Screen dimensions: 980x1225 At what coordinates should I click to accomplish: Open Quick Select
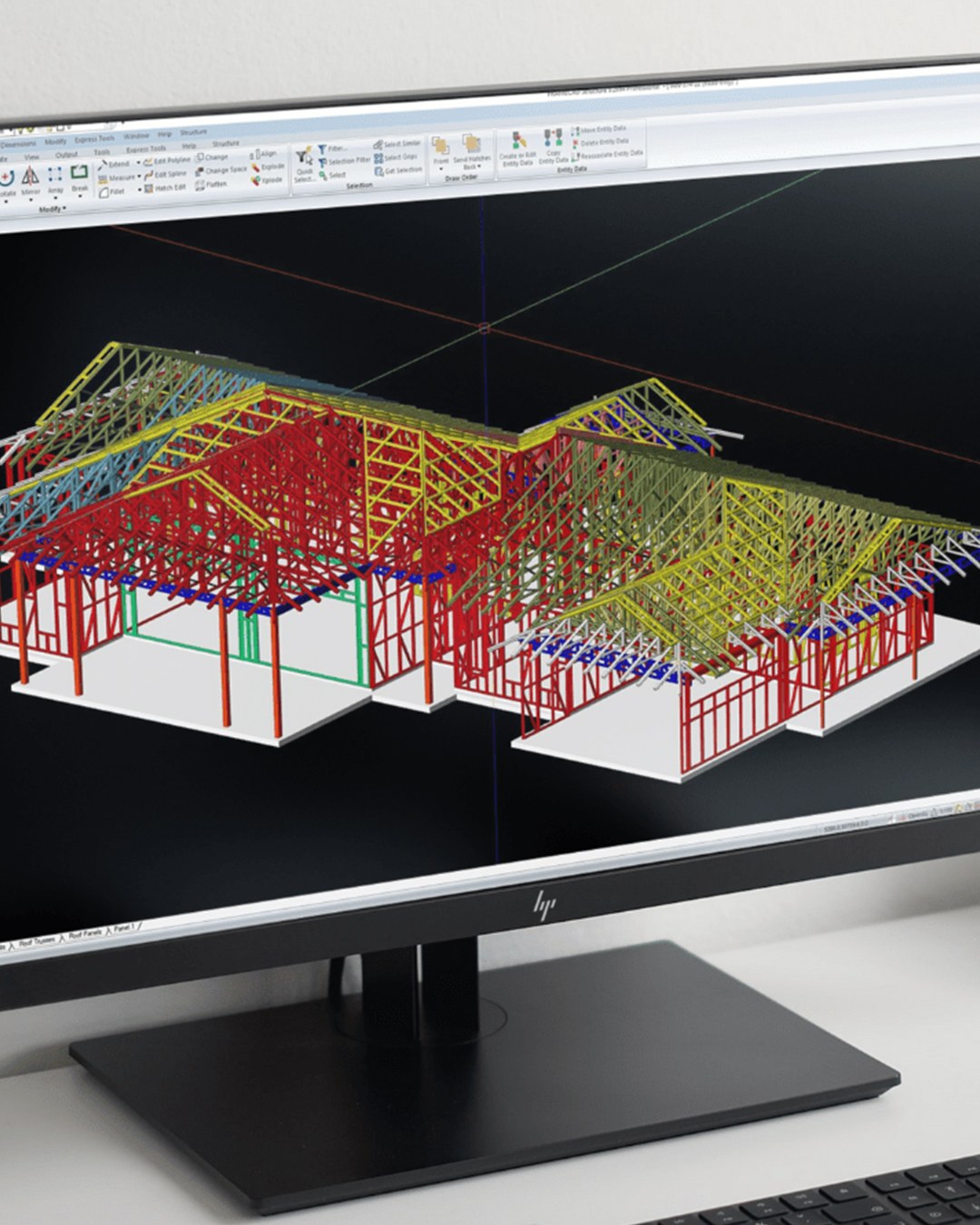[305, 164]
